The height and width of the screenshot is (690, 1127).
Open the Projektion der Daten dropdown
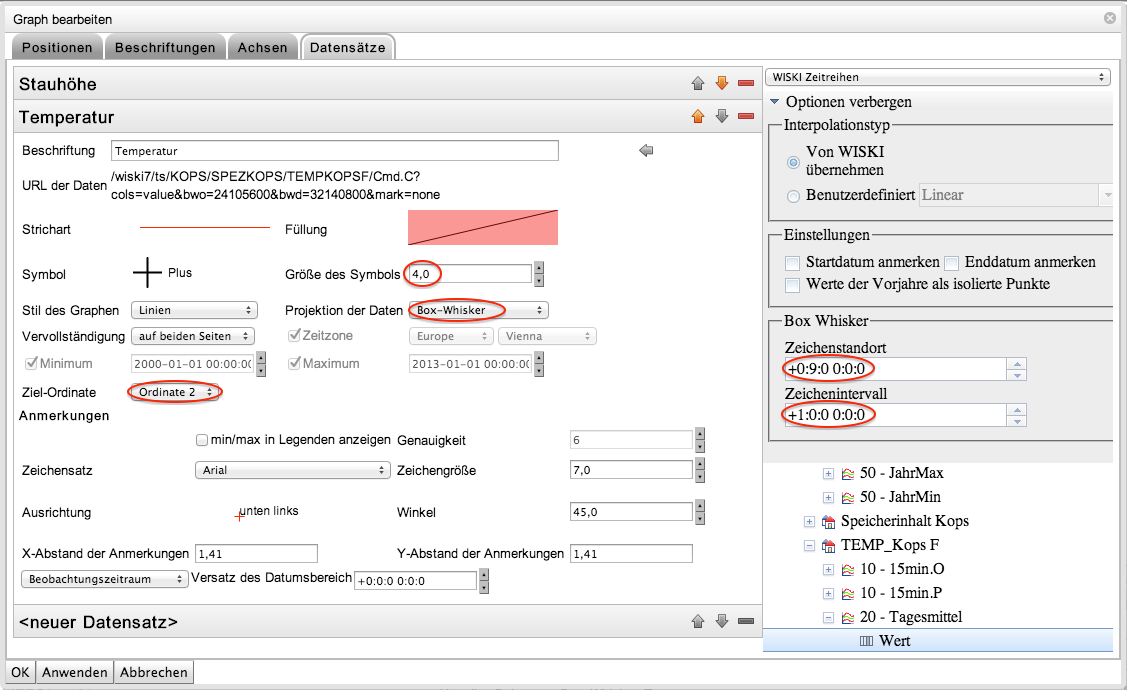[x=479, y=310]
